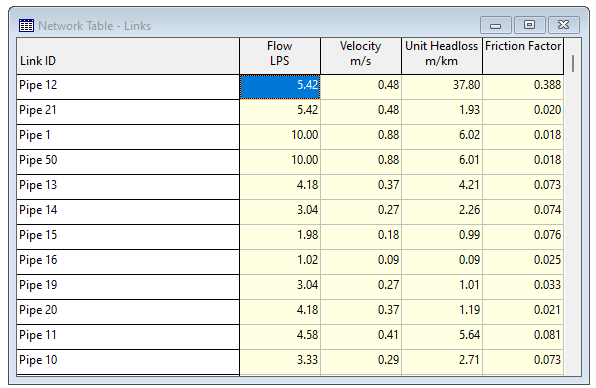Select the Unit Headloss column header
The height and width of the screenshot is (388, 596).
442,56
